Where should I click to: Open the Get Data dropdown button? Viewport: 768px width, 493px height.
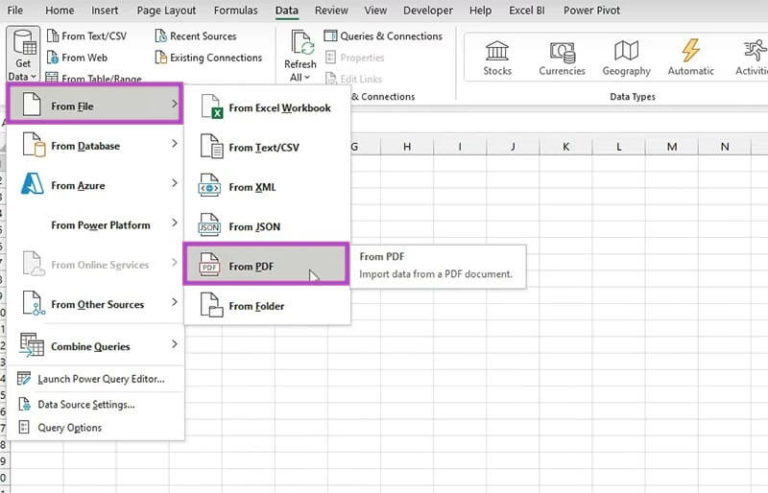(23, 55)
